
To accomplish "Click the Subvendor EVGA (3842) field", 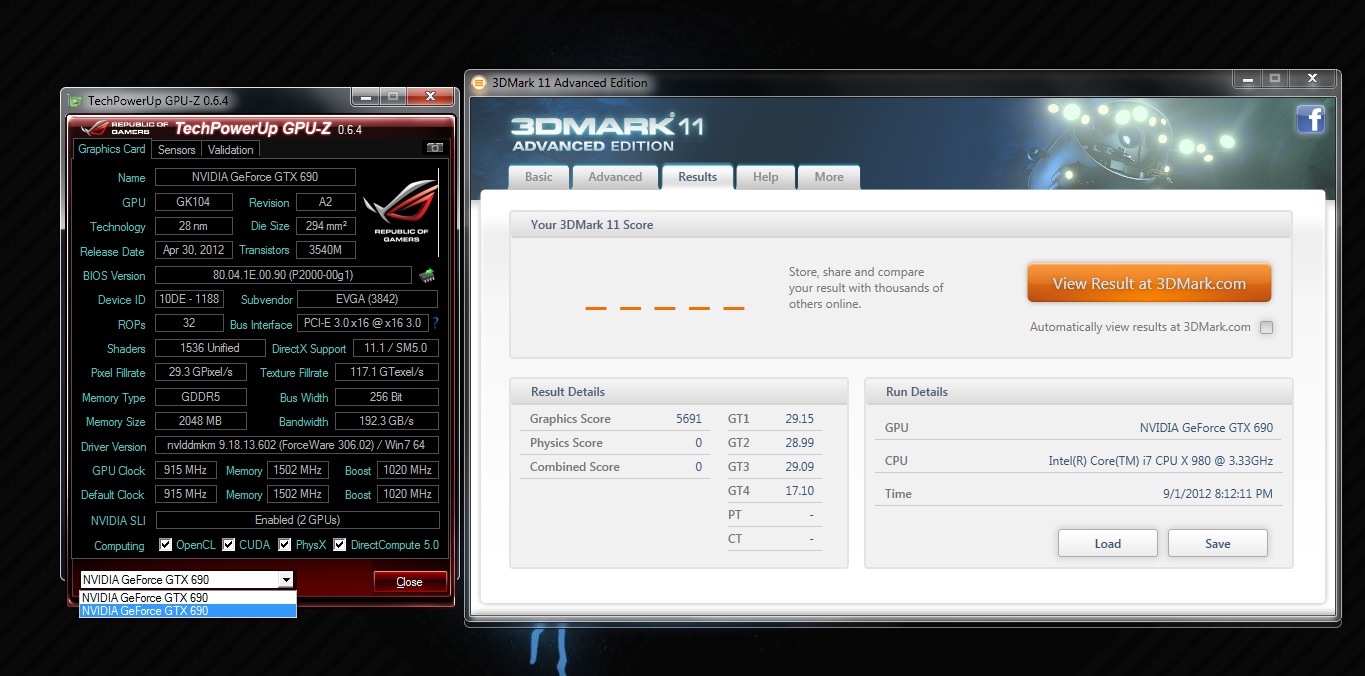I will [x=367, y=299].
